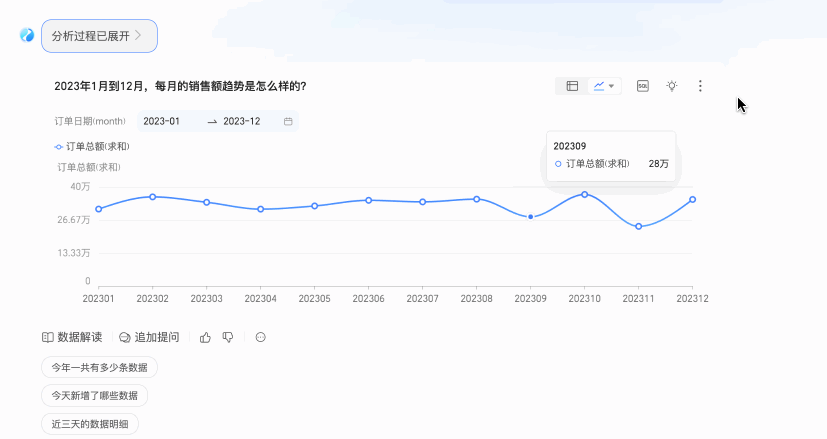Click the 202310 peak data point
The height and width of the screenshot is (439, 827).
click(584, 195)
